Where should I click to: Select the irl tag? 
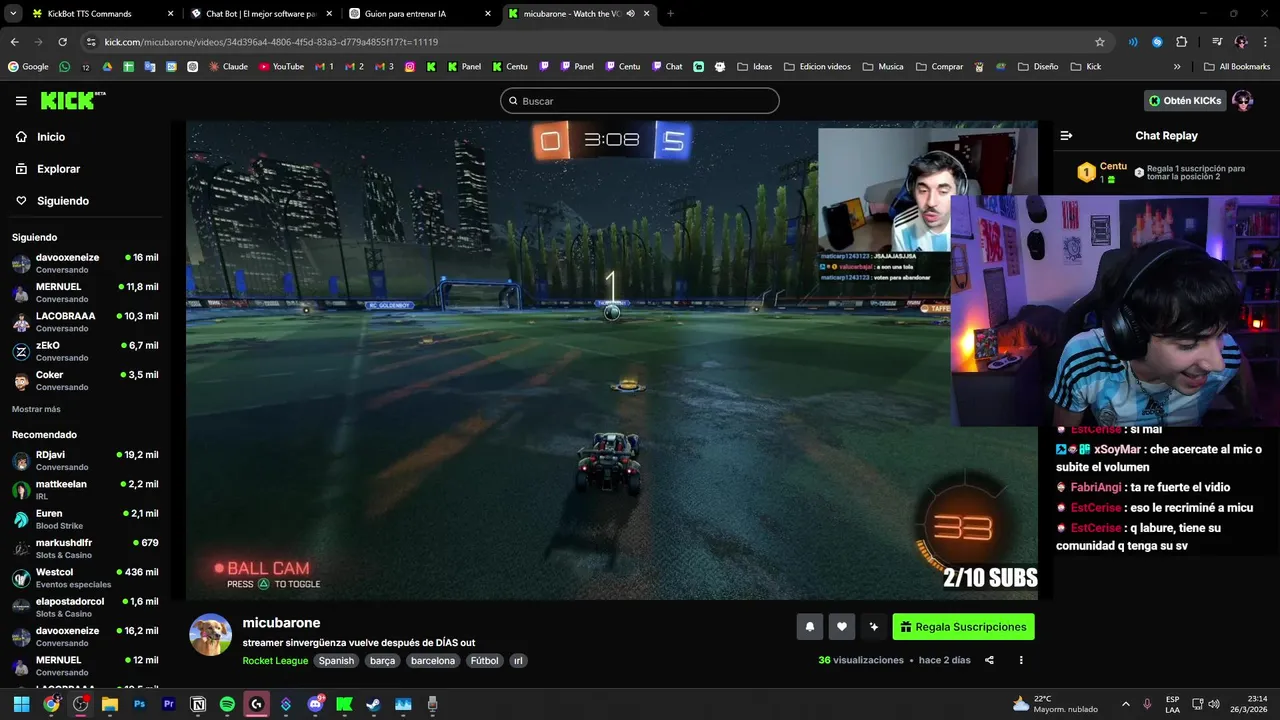click(x=518, y=661)
